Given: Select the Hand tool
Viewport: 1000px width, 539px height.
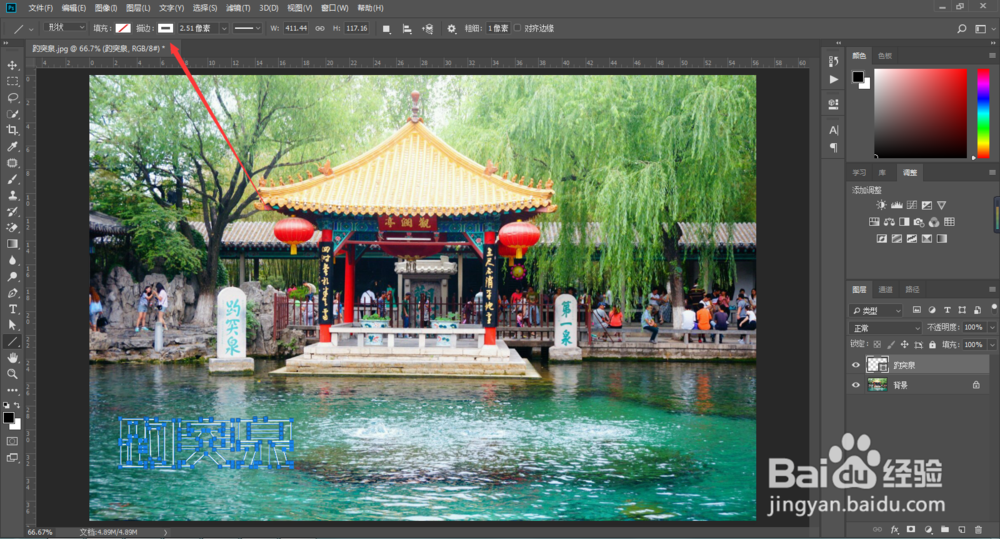Looking at the screenshot, I should point(12,358).
